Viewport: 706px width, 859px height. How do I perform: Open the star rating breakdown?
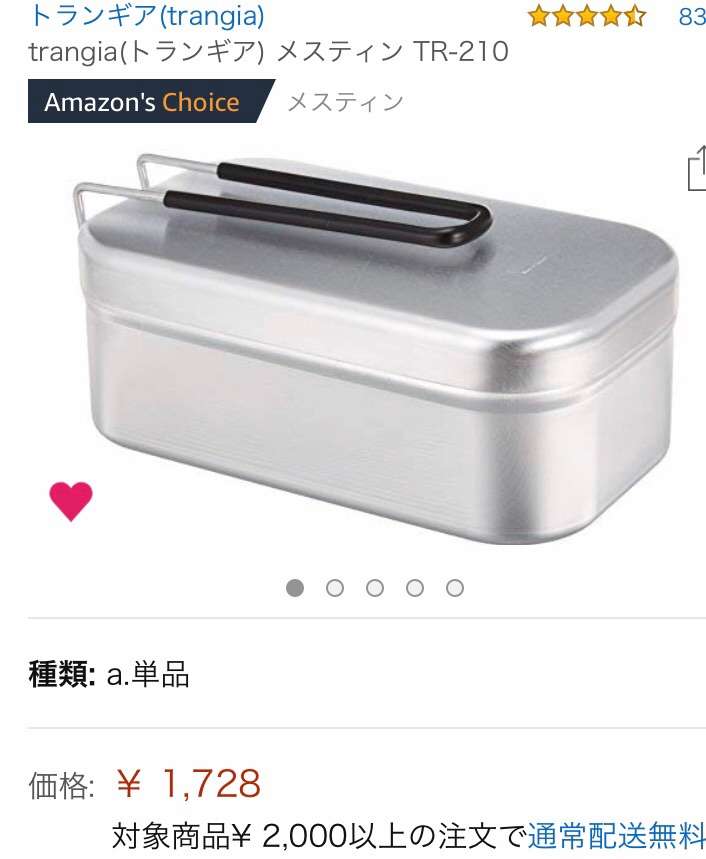pos(587,16)
